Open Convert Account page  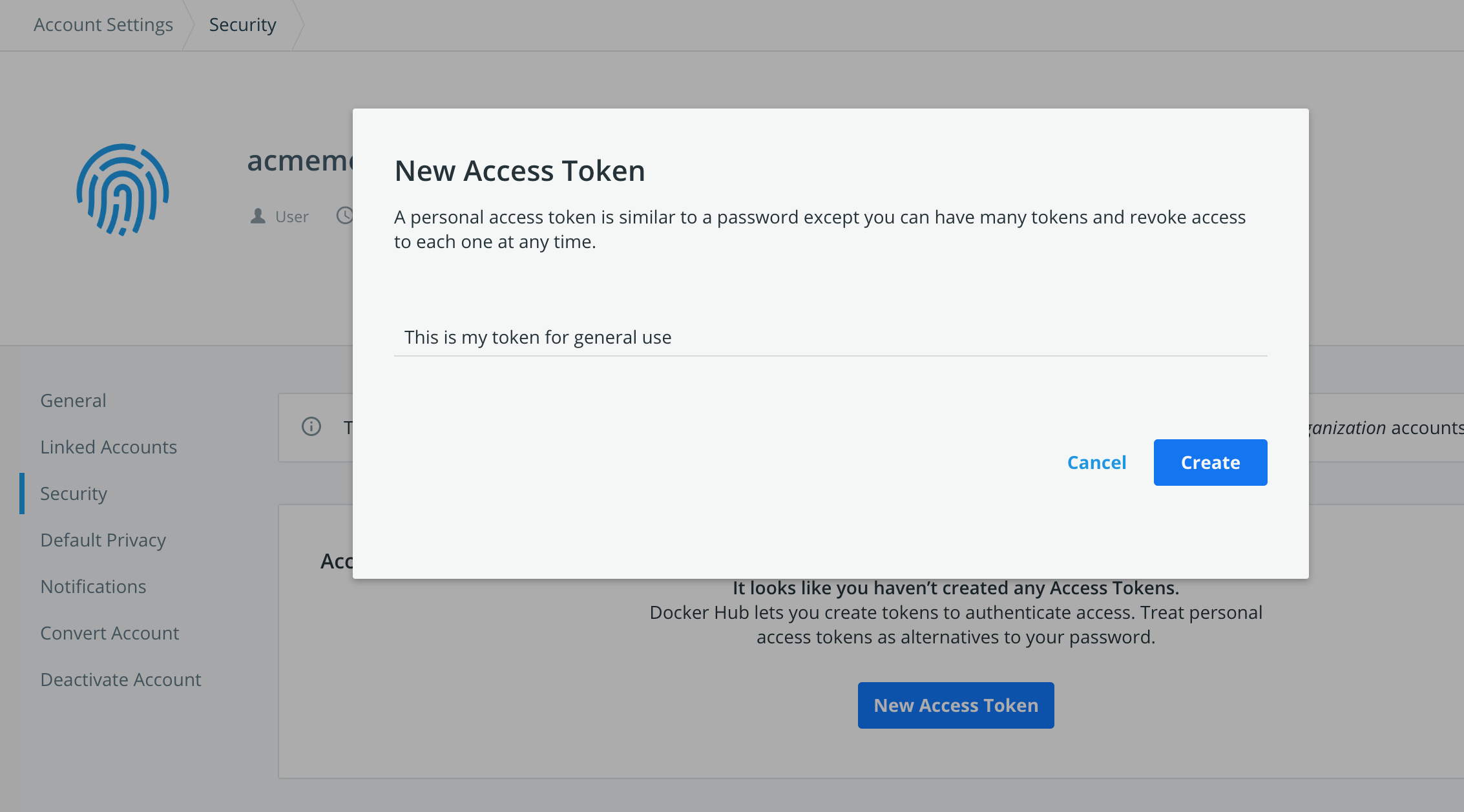coord(110,633)
